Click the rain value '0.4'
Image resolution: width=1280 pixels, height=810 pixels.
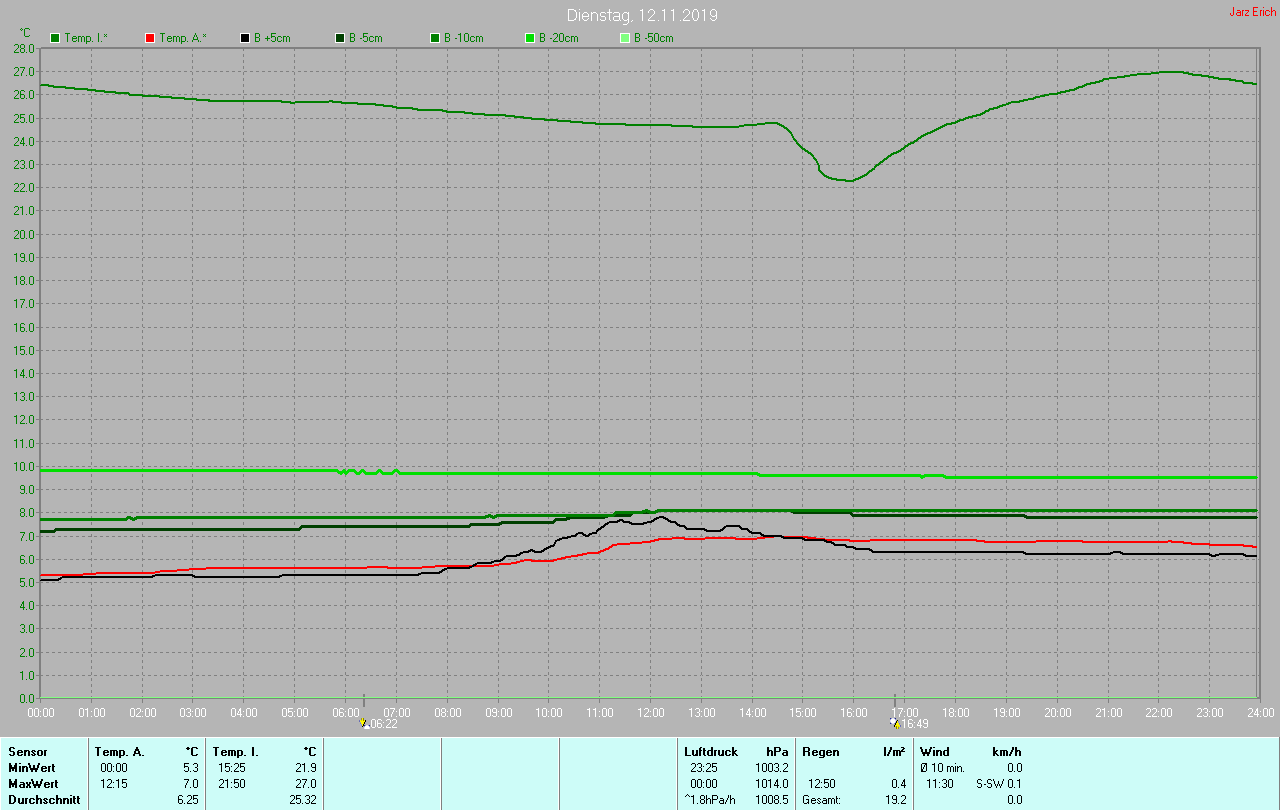[898, 783]
